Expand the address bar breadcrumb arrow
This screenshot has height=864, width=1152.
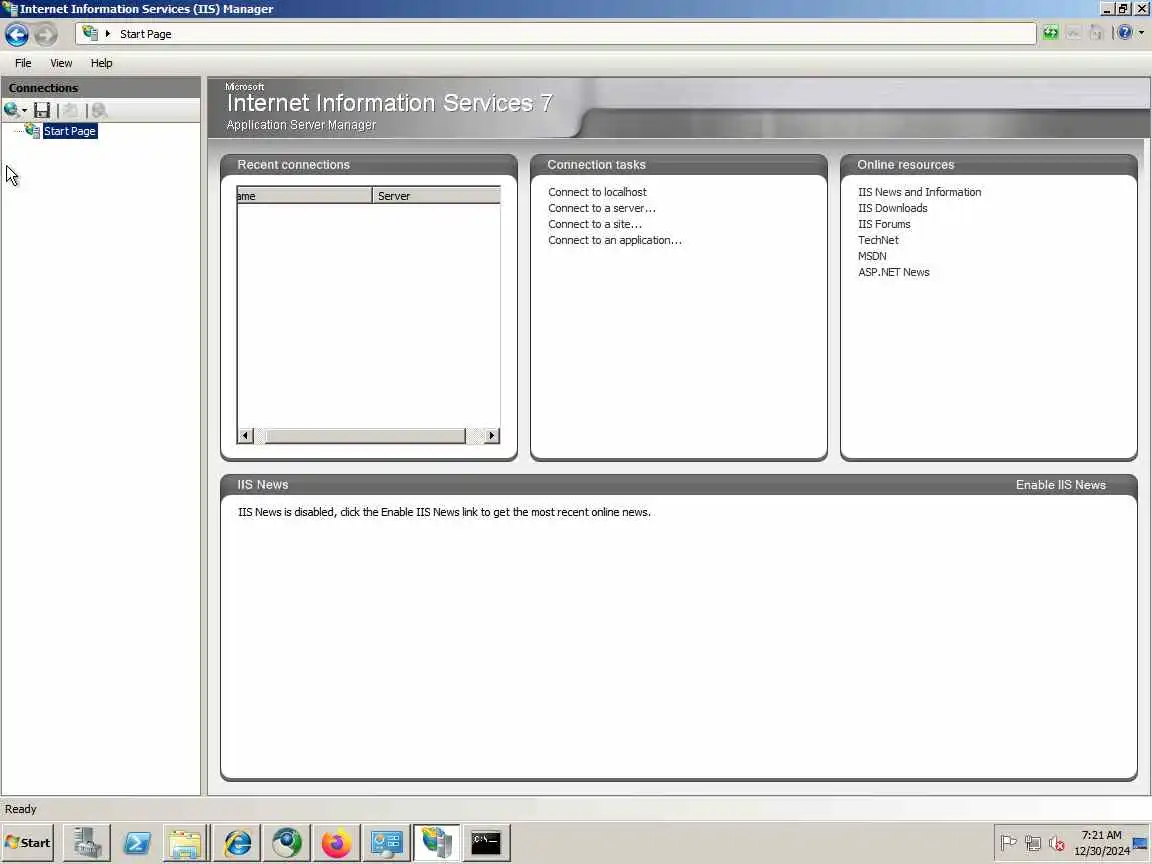[108, 34]
